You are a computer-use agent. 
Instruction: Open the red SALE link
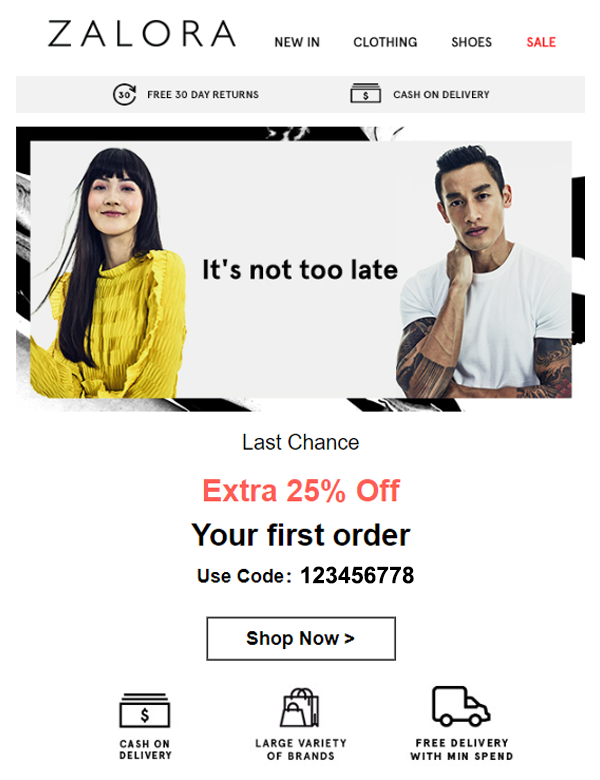pos(541,42)
